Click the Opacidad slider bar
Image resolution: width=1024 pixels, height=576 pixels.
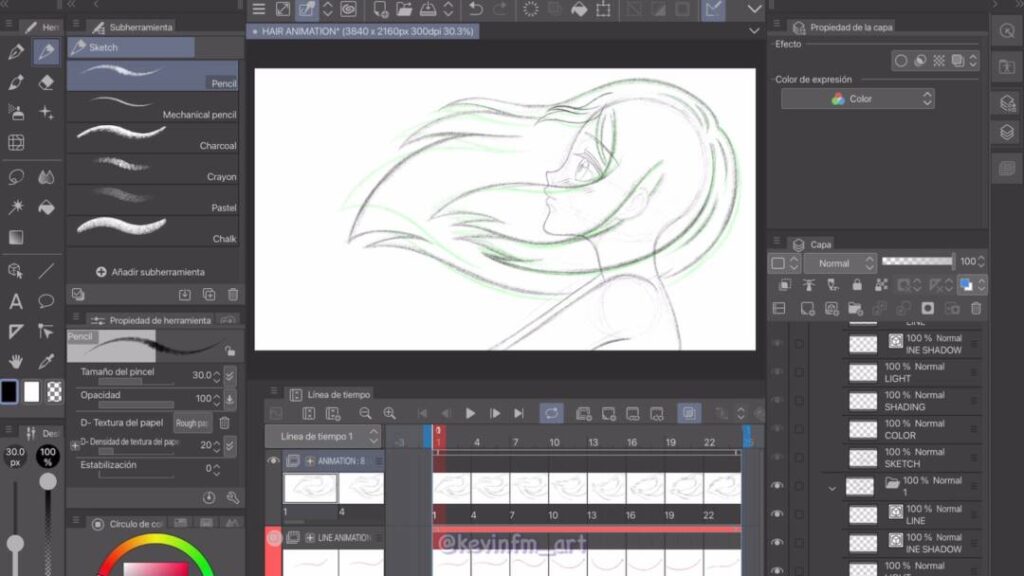pos(136,405)
